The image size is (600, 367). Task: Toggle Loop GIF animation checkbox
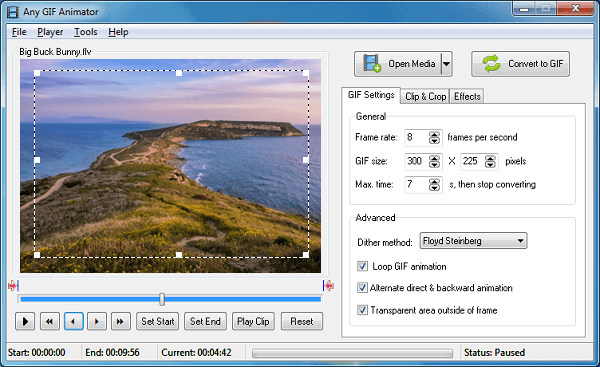point(362,266)
